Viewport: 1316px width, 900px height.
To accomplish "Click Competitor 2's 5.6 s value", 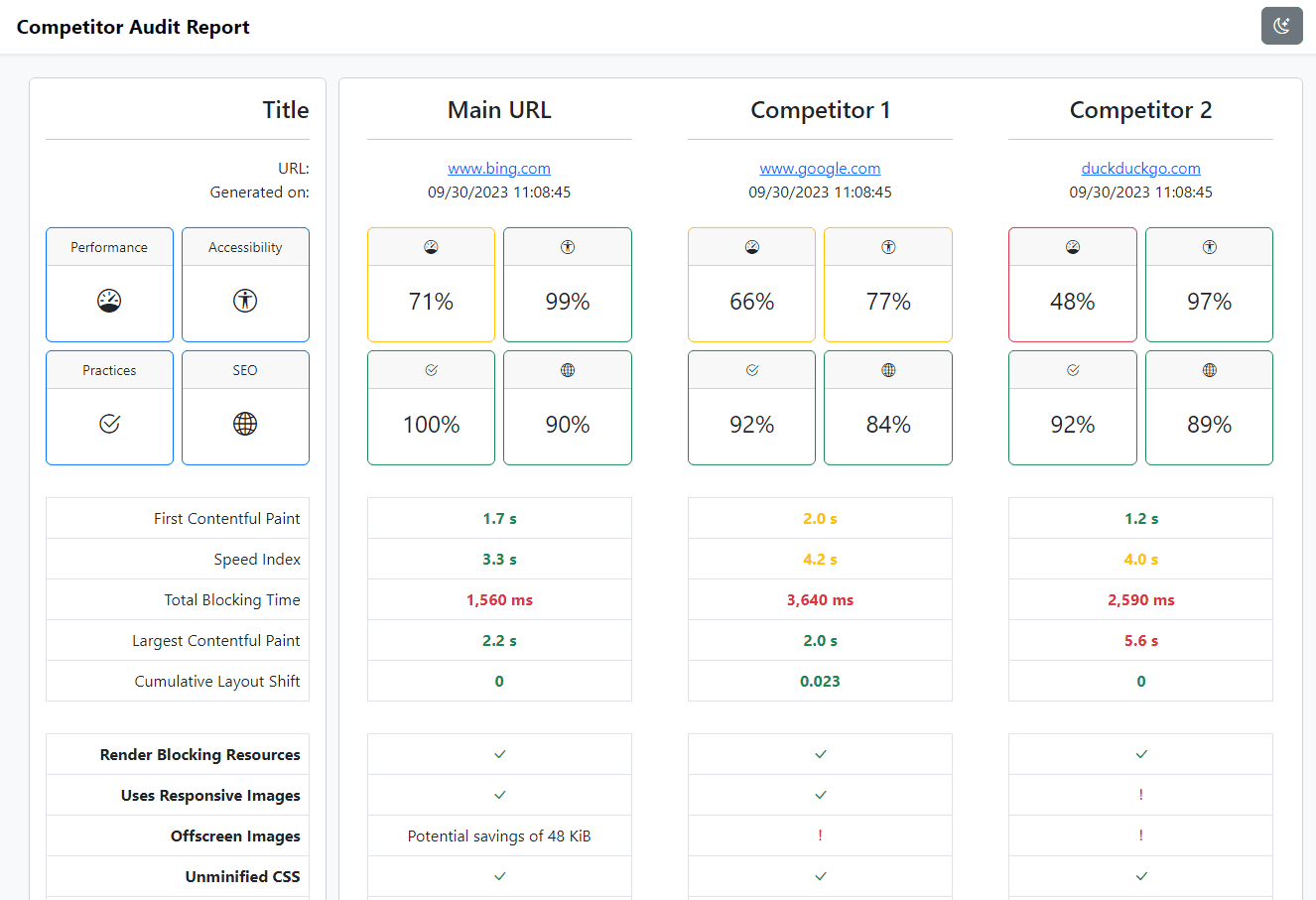I will click(x=1141, y=641).
